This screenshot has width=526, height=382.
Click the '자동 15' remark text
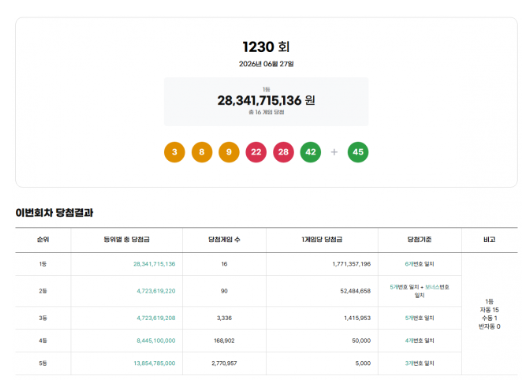tap(489, 310)
